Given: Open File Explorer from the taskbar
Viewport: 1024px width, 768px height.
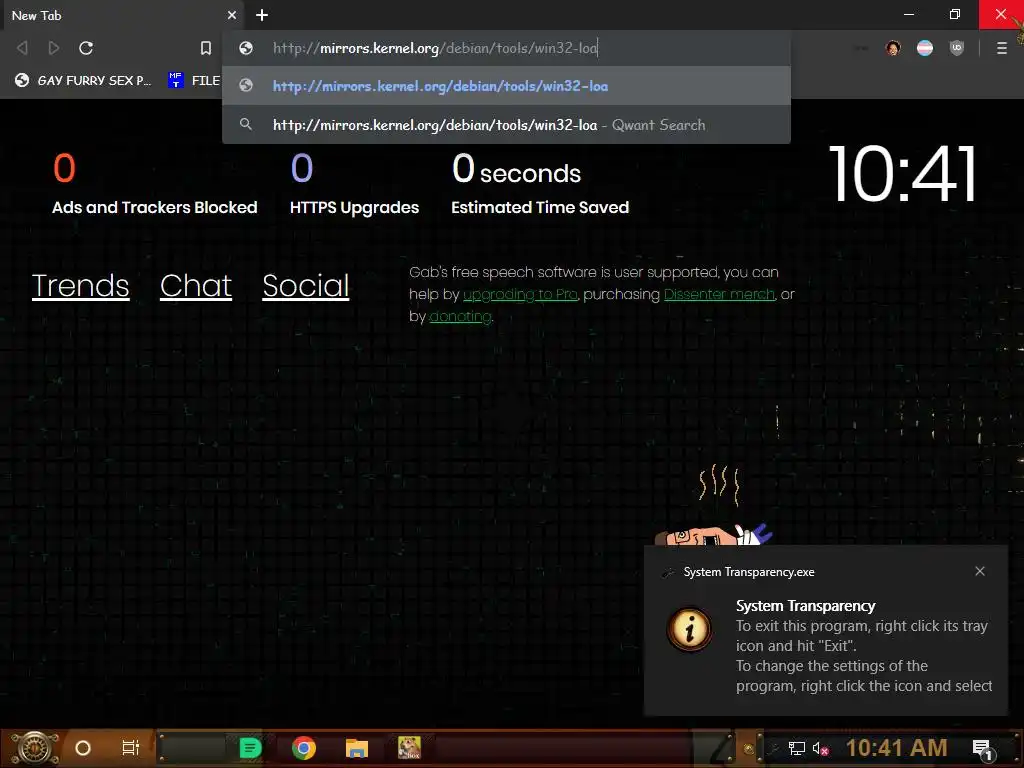Looking at the screenshot, I should [357, 748].
